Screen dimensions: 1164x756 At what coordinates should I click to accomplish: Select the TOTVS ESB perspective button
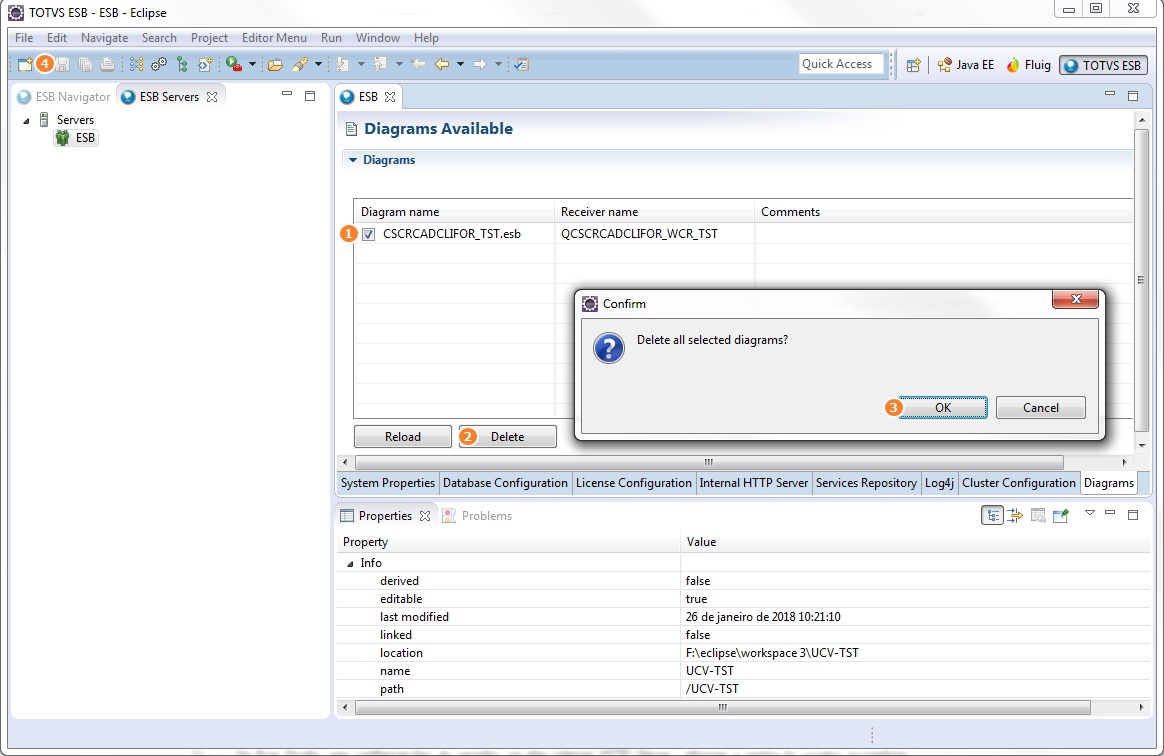(x=1103, y=65)
